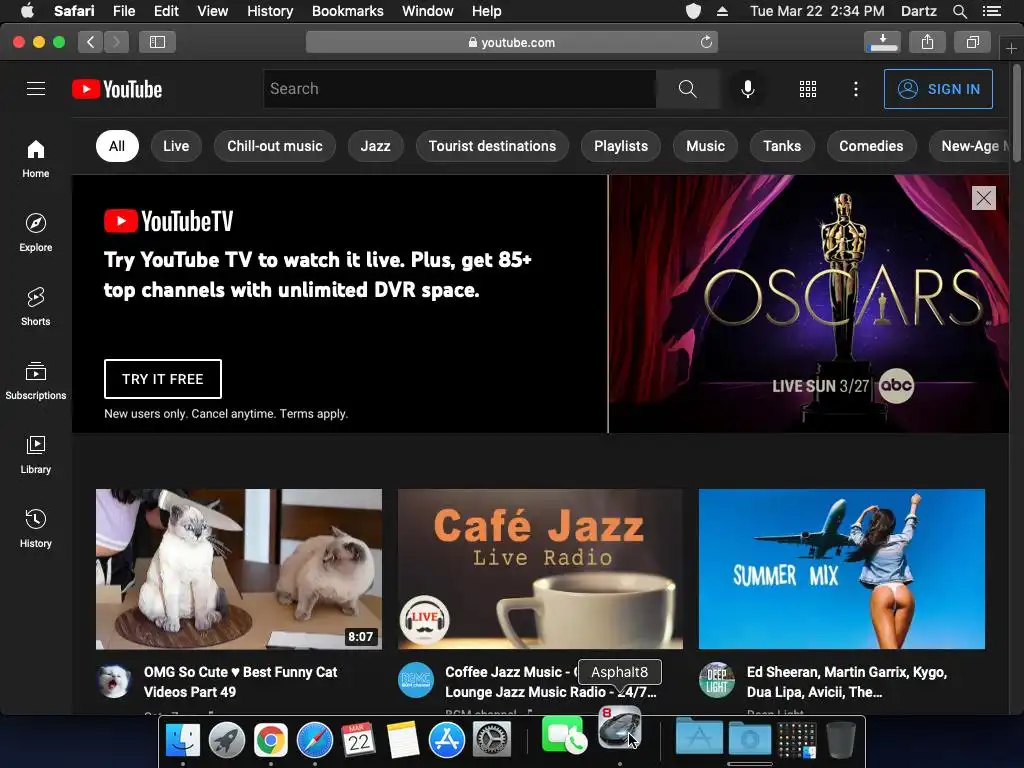Open the funny cat video thumbnail
Screen dimensions: 1024x768
coord(239,569)
